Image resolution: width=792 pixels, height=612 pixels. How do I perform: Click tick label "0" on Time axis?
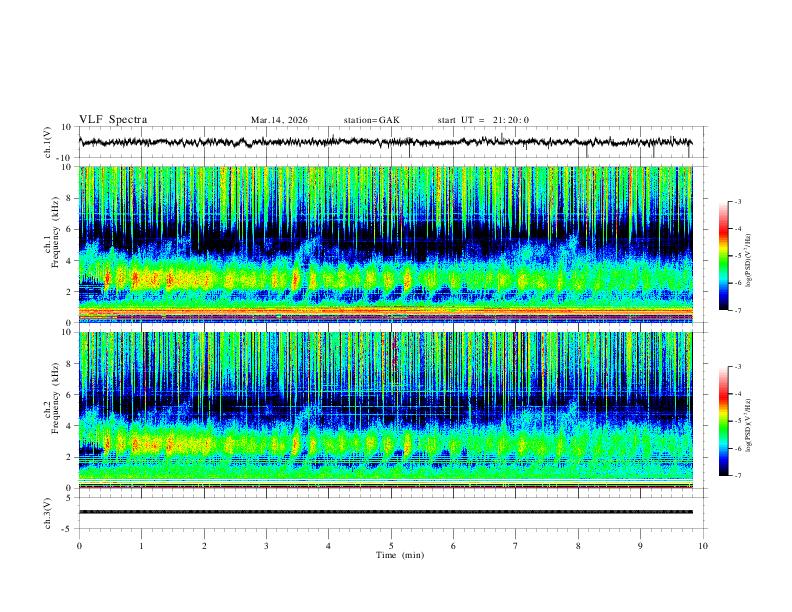click(x=79, y=546)
